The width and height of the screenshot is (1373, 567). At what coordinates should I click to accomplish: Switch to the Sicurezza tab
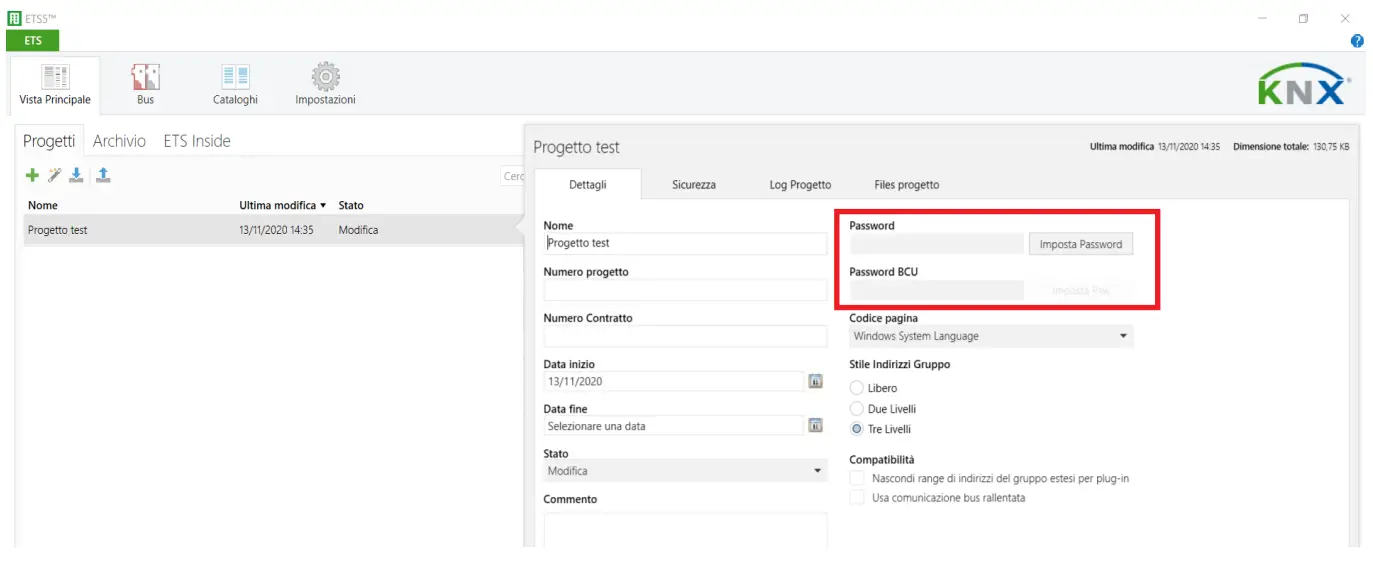click(x=694, y=185)
